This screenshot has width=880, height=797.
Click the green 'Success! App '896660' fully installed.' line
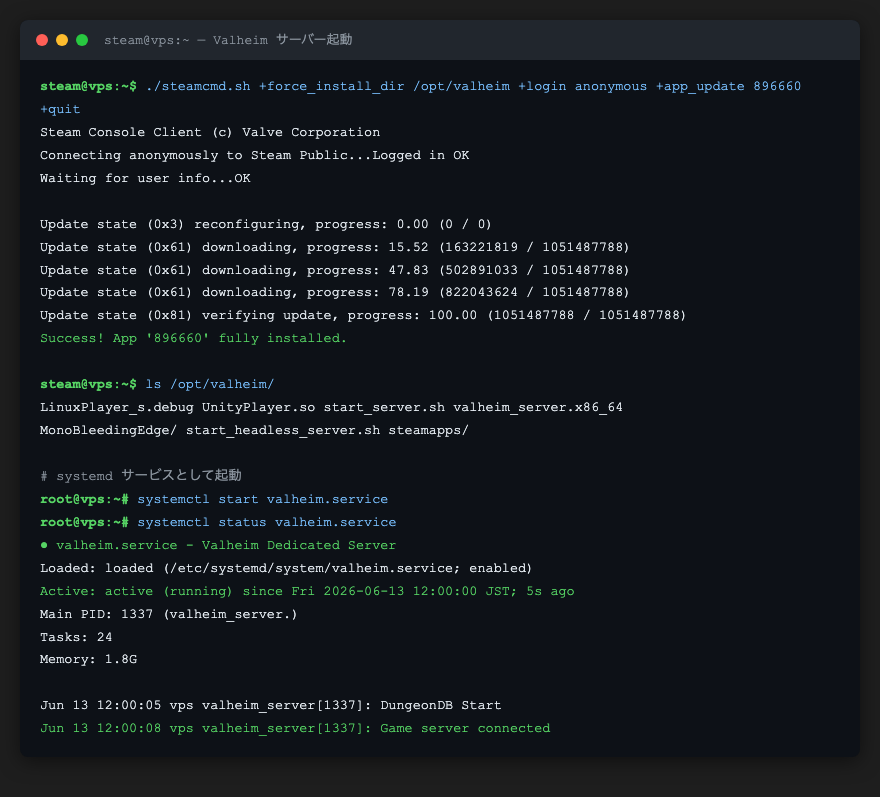193,338
